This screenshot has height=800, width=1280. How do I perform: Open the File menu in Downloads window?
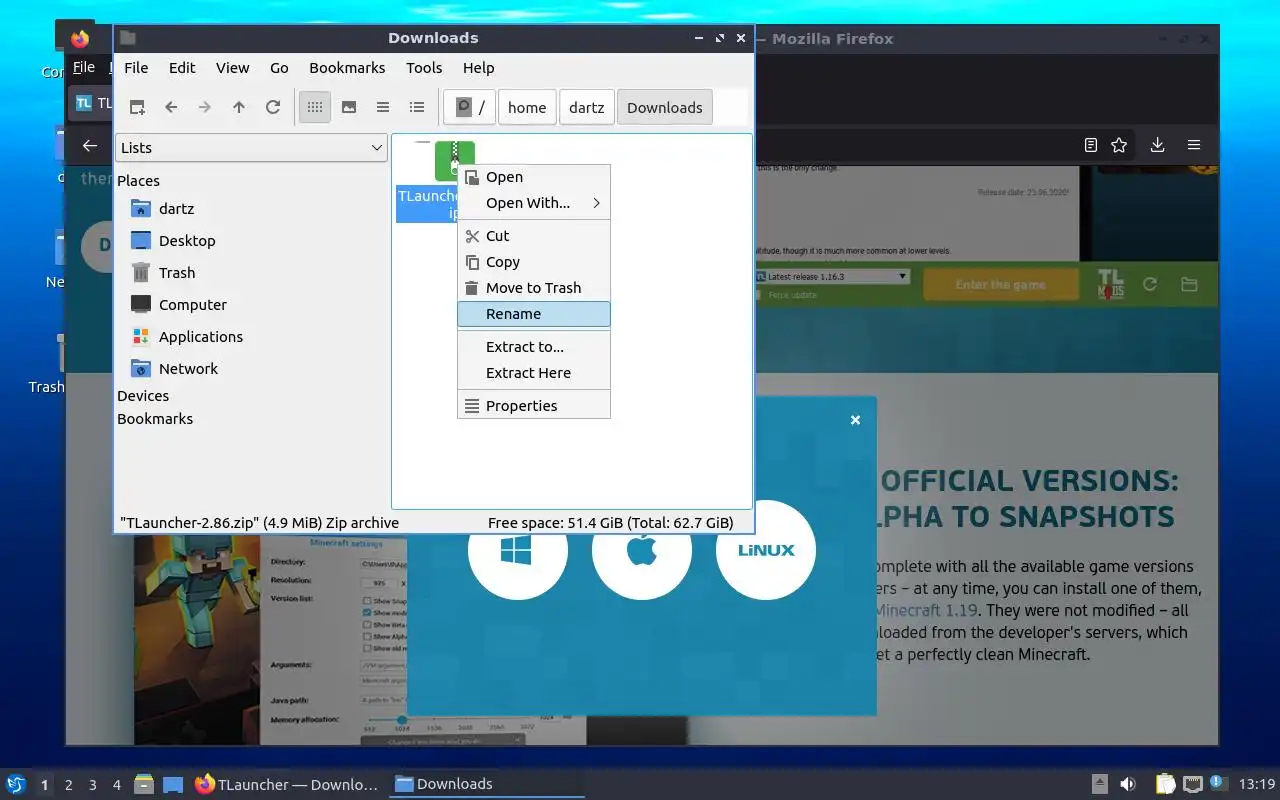click(x=136, y=67)
